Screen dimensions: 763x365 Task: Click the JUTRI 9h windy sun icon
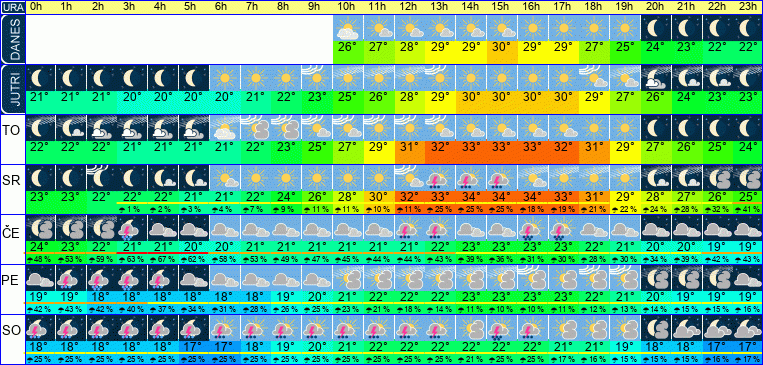[x=318, y=78]
